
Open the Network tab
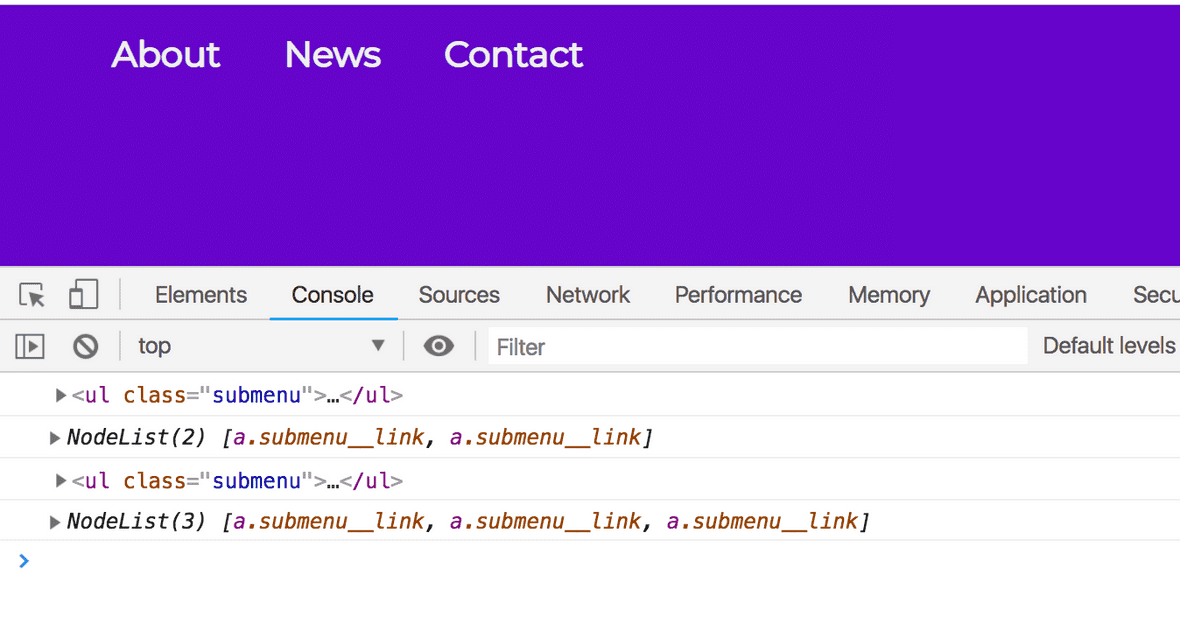pos(588,294)
